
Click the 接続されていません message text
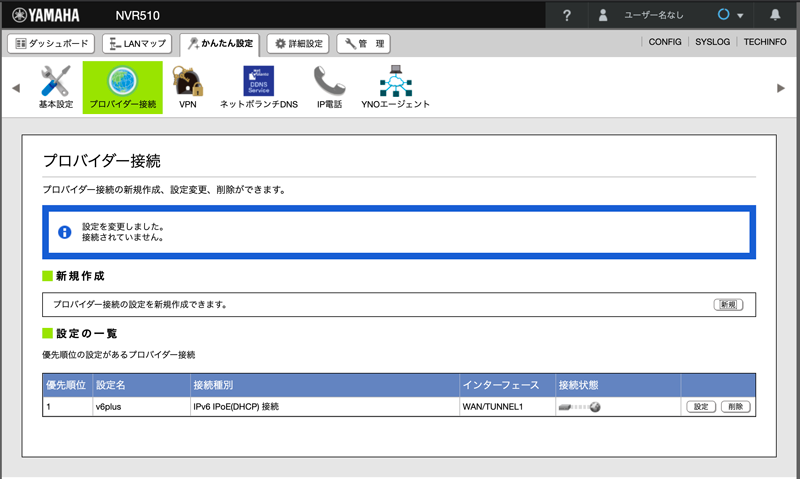pyautogui.click(x=123, y=238)
